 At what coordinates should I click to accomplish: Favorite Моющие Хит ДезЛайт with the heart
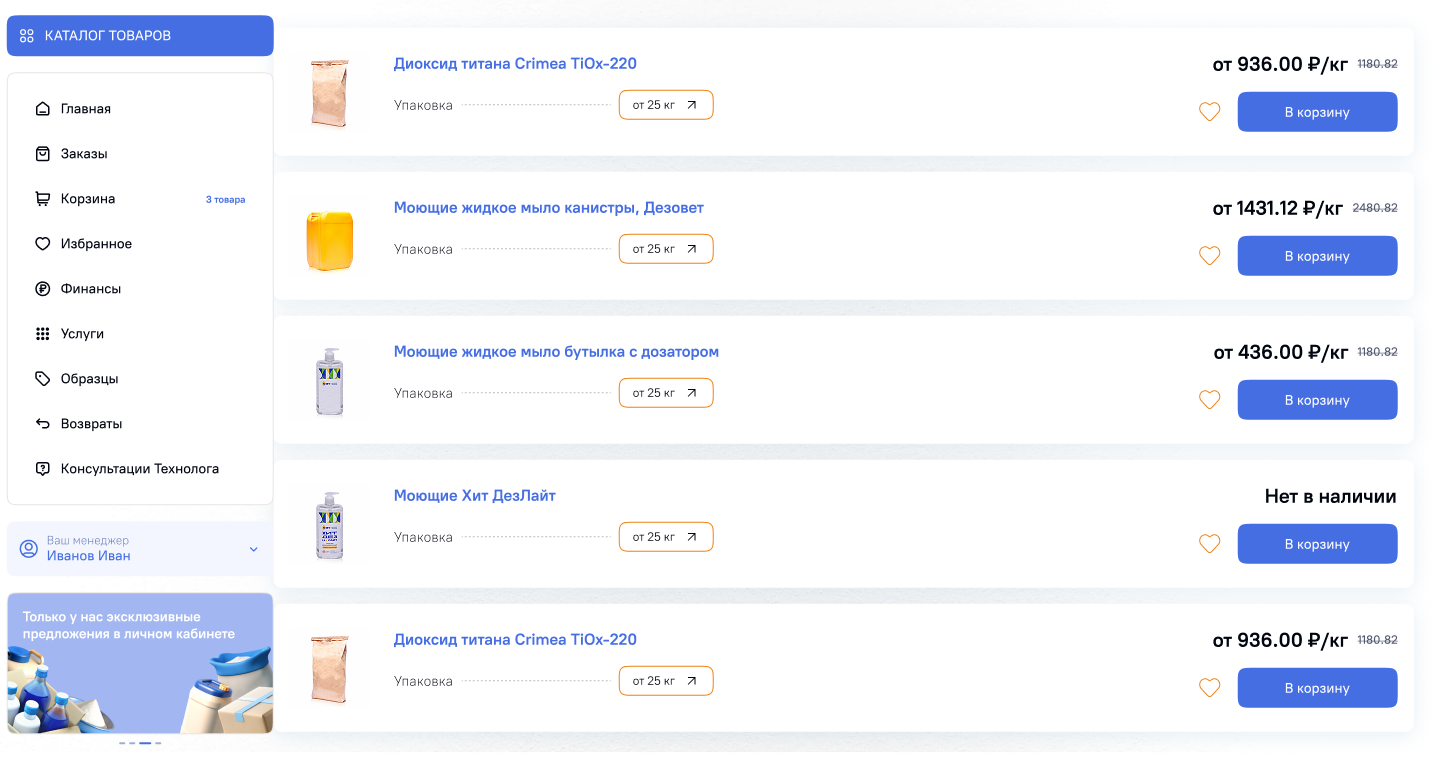[1210, 544]
